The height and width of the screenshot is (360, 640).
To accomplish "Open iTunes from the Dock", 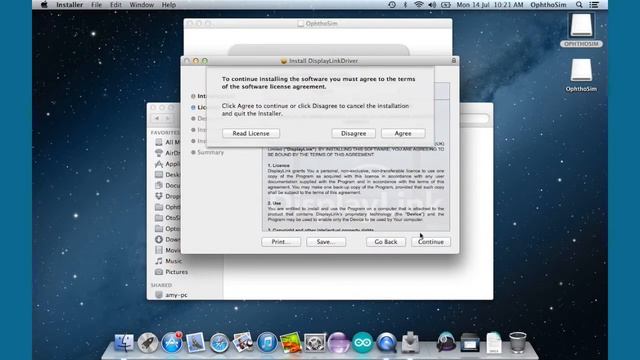I will click(x=267, y=342).
